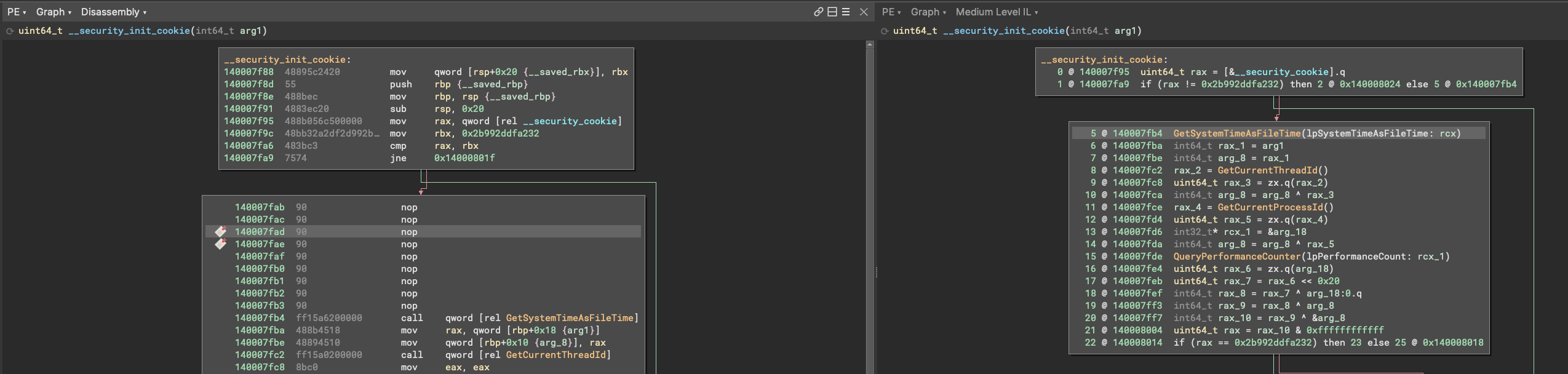The width and height of the screenshot is (1568, 374).
Task: Click the cmp rax, rbx instruction
Action: (x=434, y=146)
